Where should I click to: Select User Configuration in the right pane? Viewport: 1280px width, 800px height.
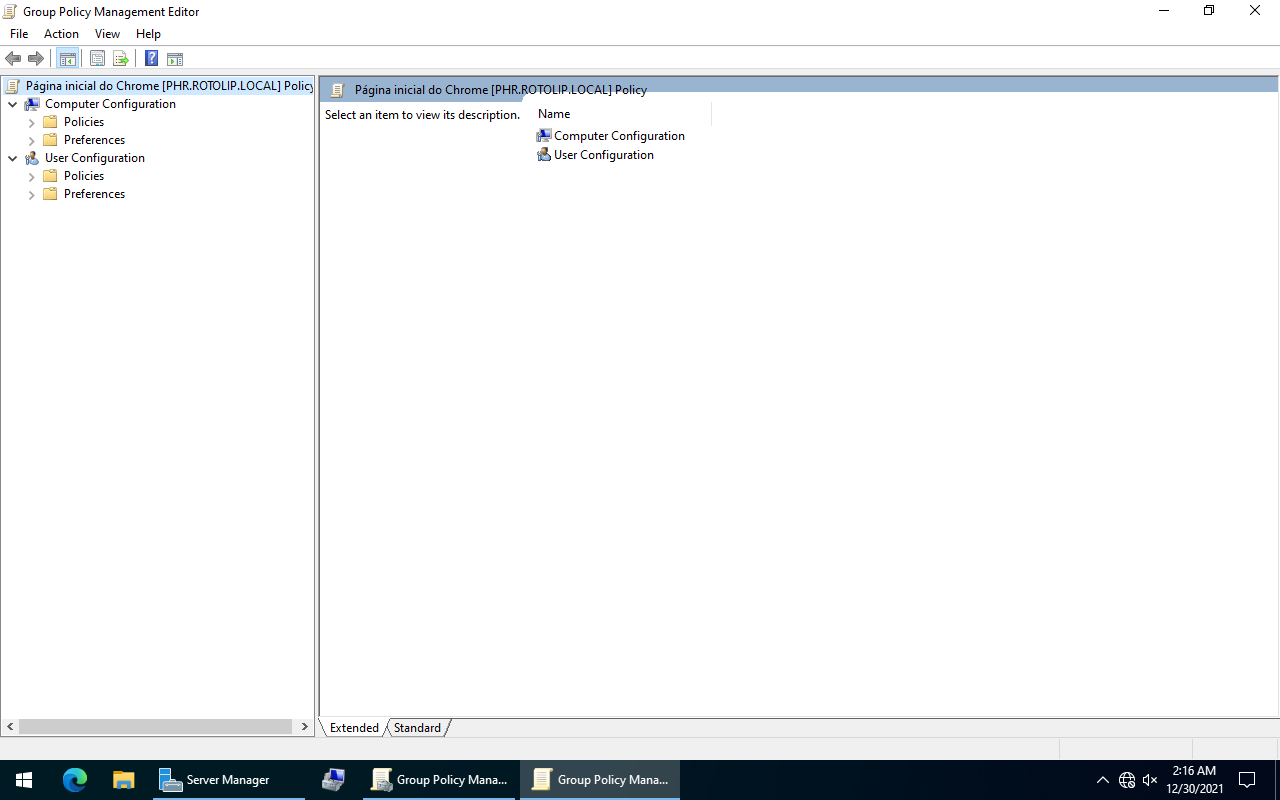[x=603, y=155]
